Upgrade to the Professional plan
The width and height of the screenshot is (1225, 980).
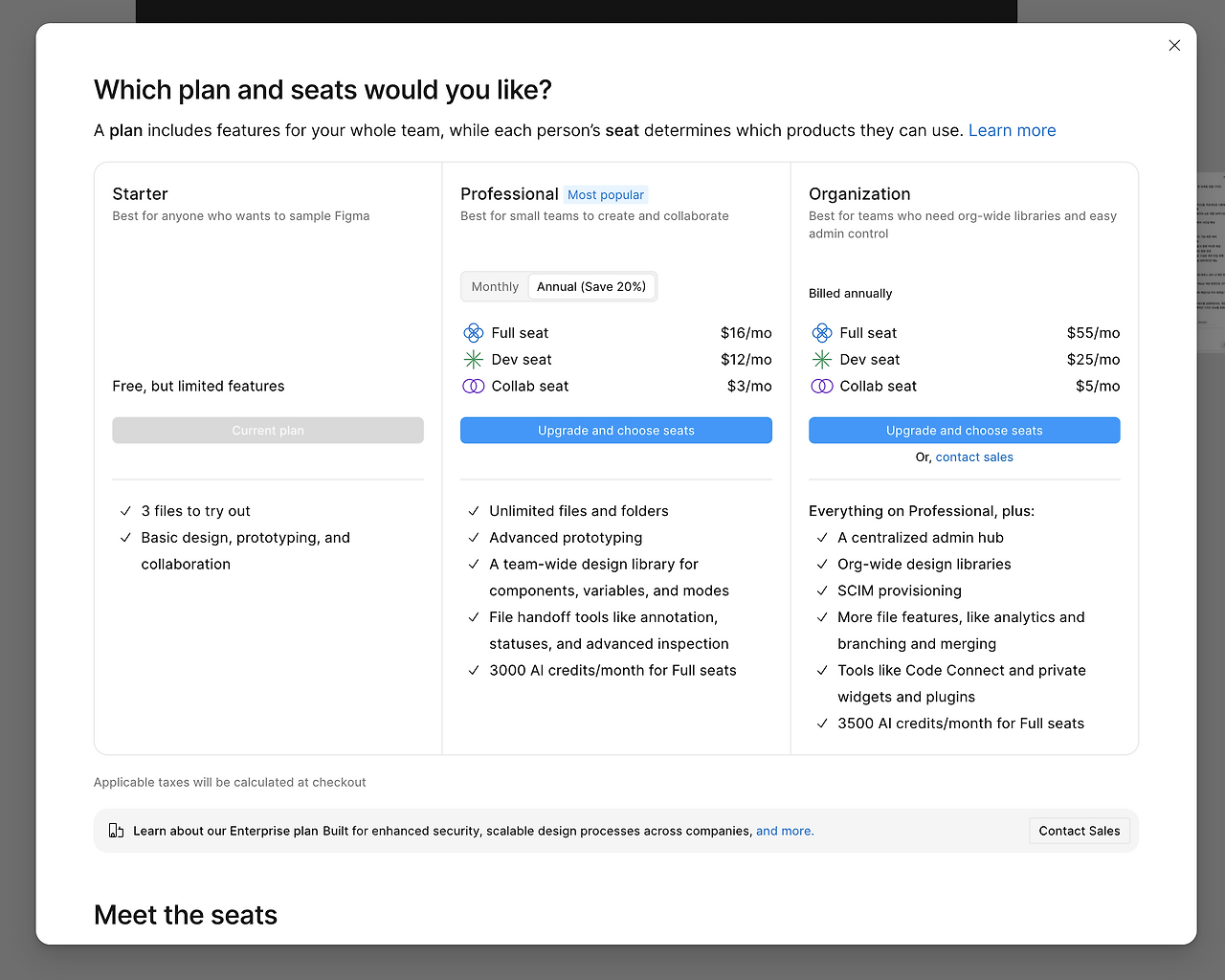tap(615, 431)
